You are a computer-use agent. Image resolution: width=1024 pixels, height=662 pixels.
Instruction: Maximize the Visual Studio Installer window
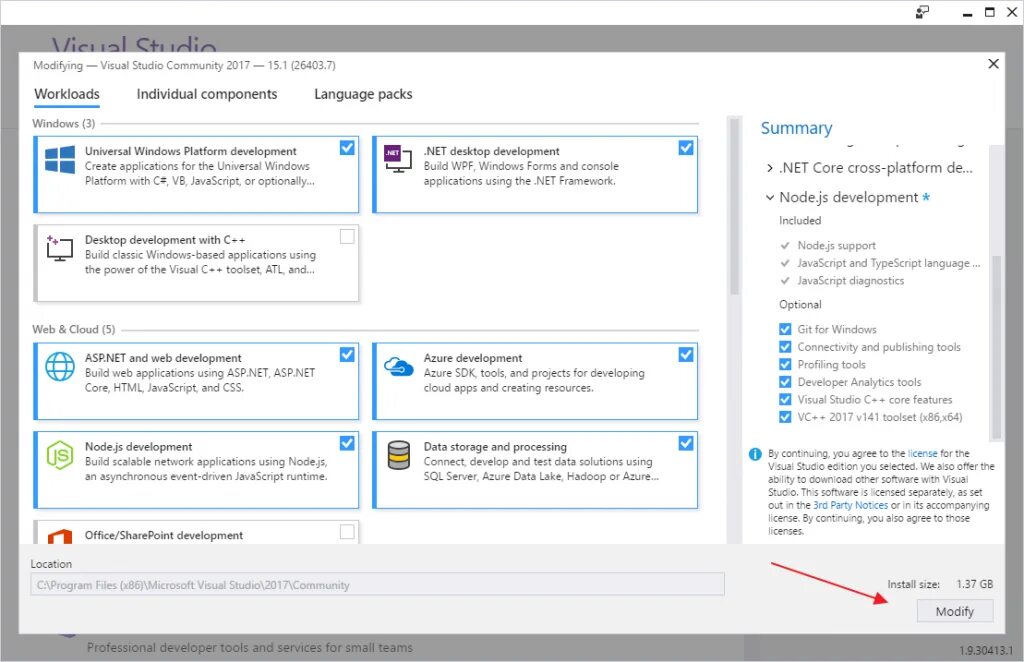coord(990,12)
